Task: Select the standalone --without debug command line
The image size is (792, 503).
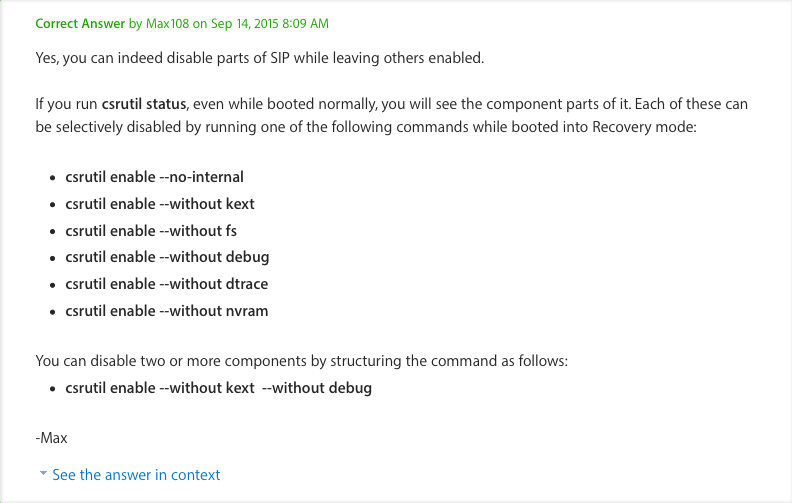Action: pyautogui.click(x=167, y=257)
